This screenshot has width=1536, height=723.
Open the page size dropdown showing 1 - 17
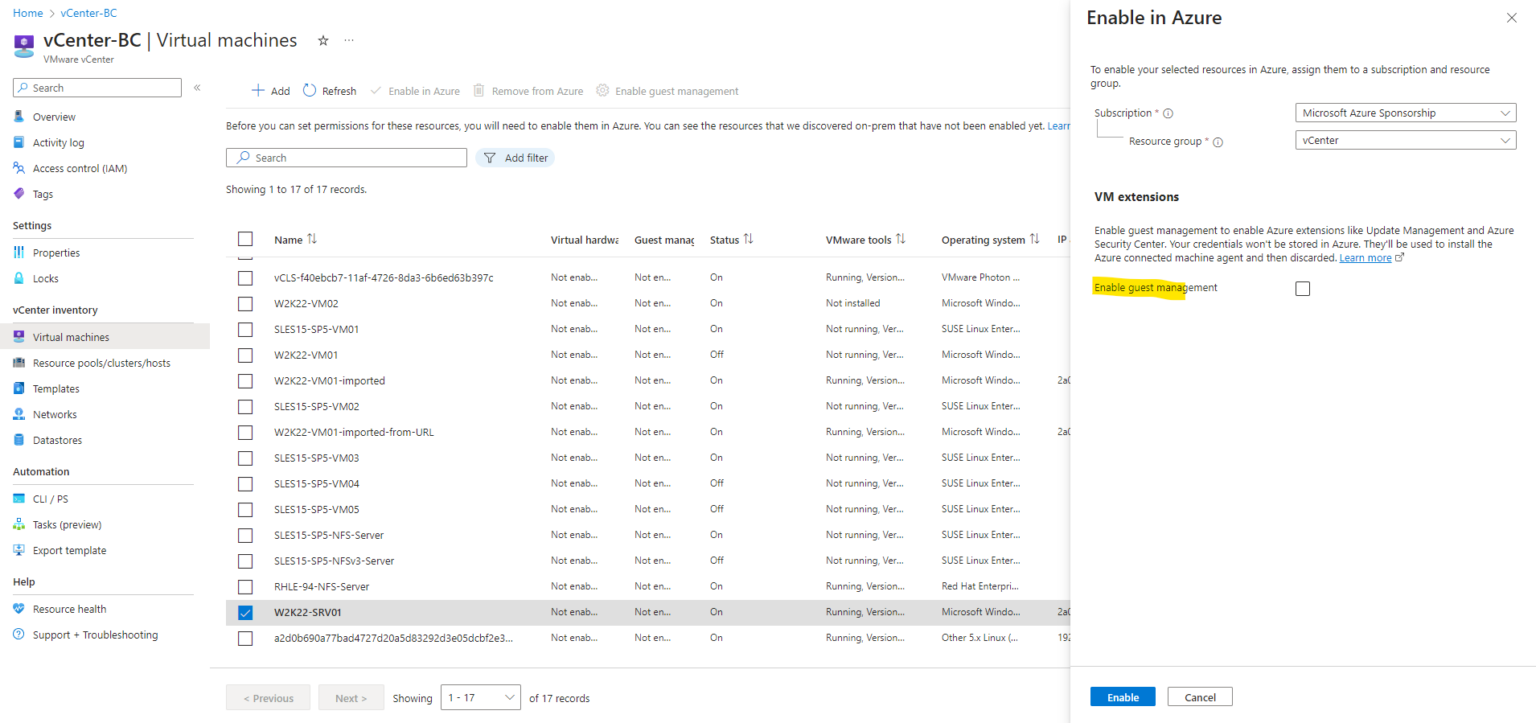pos(481,697)
